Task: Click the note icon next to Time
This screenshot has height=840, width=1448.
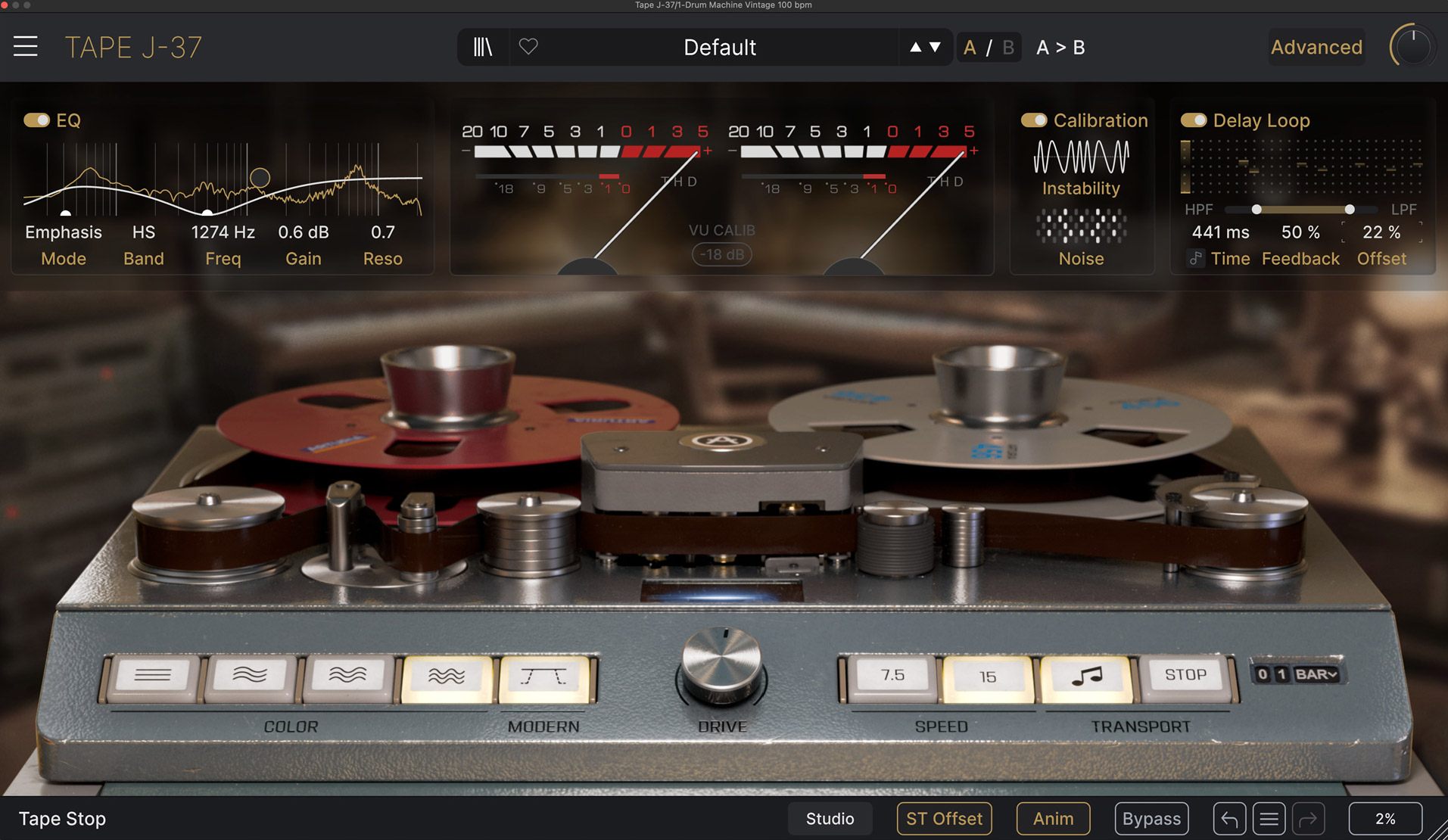Action: coord(1194,258)
